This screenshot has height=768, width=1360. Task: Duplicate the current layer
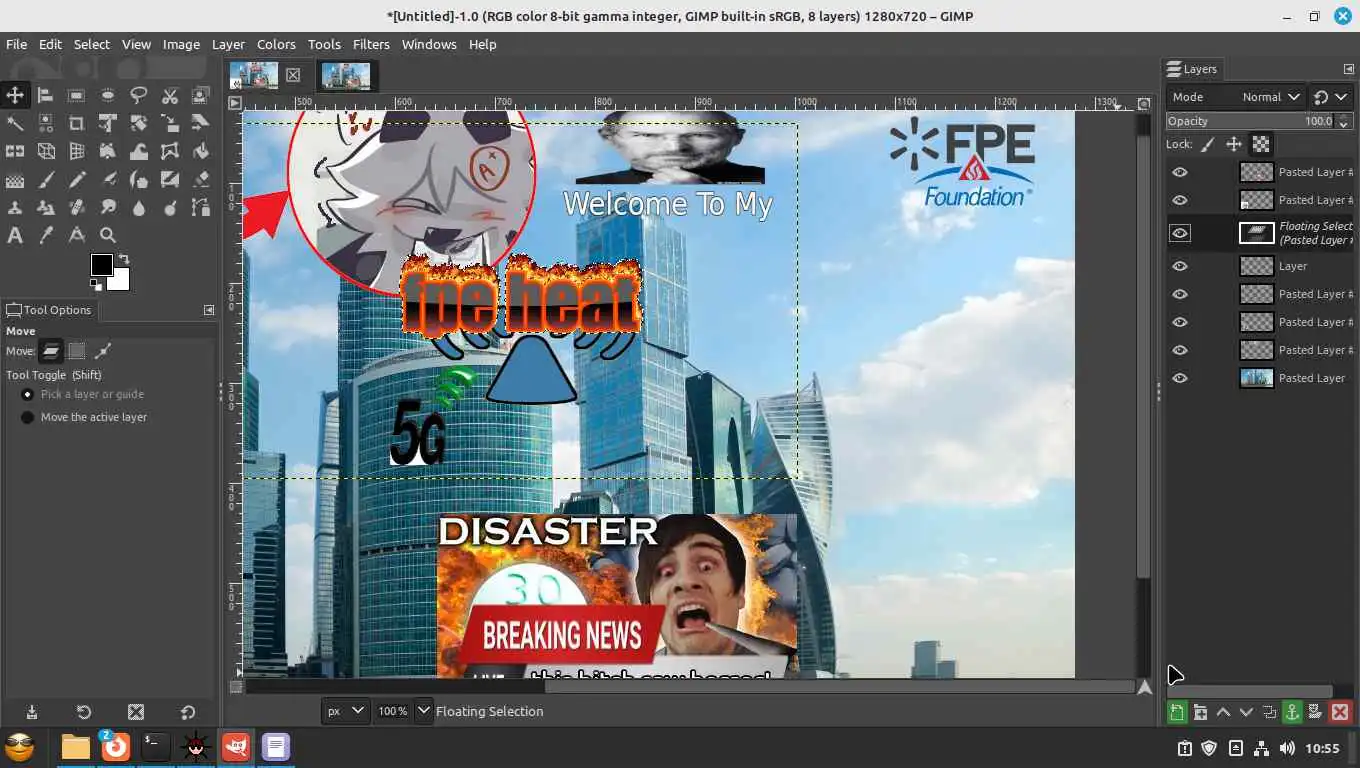pos(1269,712)
